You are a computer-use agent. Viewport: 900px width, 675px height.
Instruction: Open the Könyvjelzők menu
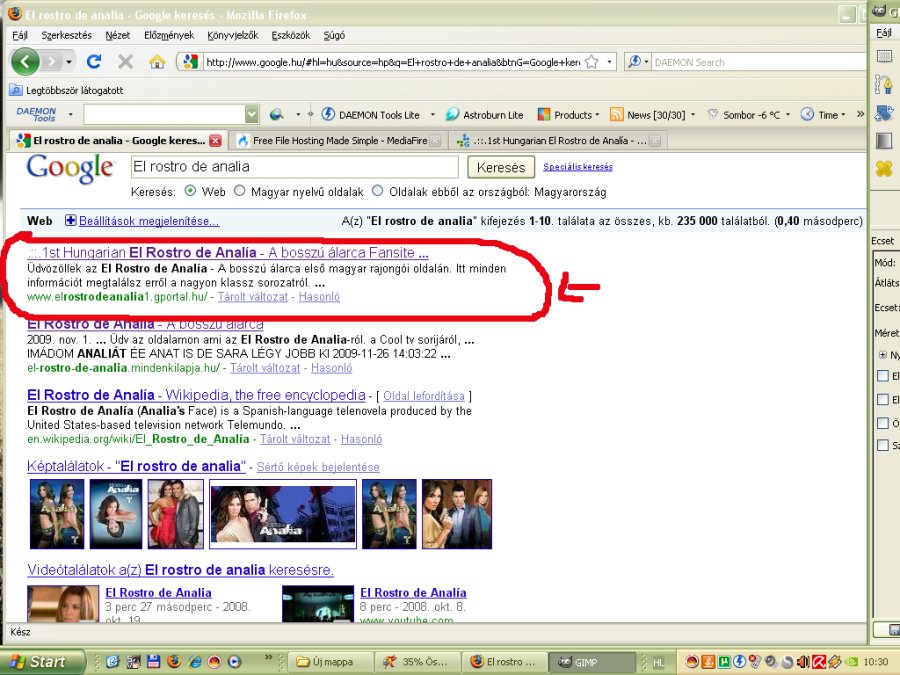(x=232, y=35)
